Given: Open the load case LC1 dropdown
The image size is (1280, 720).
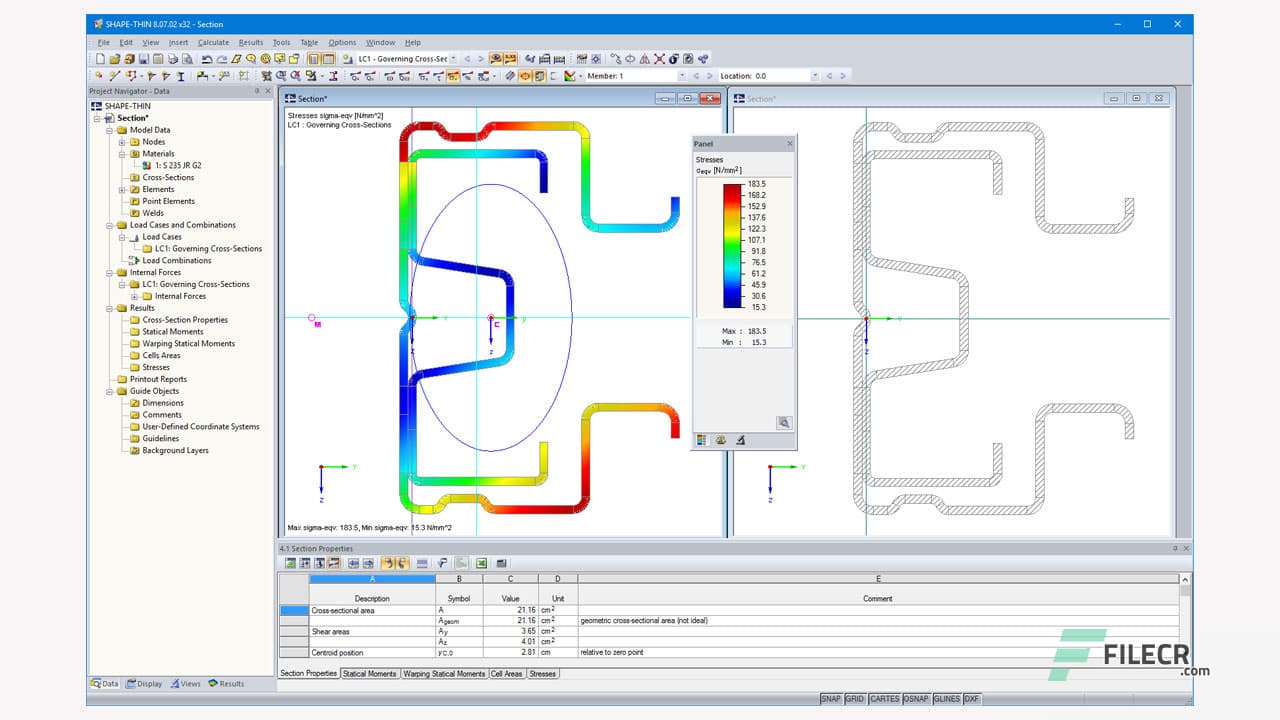Looking at the screenshot, I should click(453, 59).
